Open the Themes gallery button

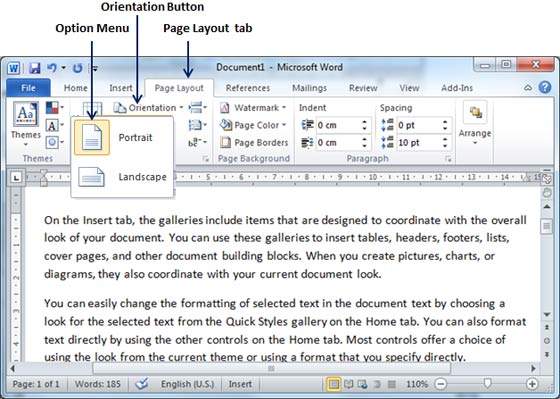(25, 124)
